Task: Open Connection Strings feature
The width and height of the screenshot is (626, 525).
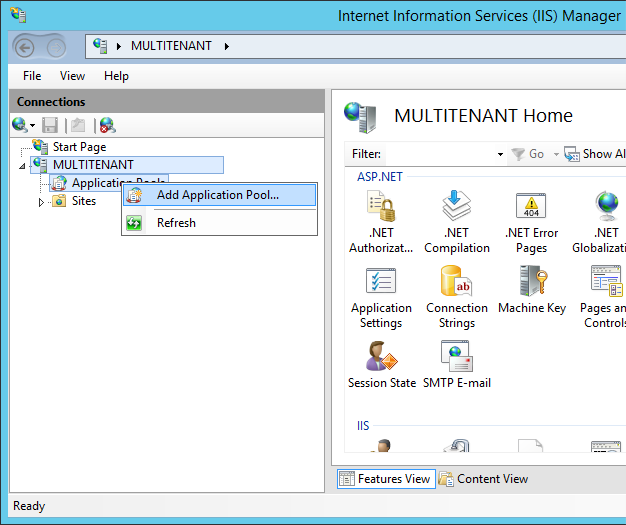Action: click(x=457, y=297)
